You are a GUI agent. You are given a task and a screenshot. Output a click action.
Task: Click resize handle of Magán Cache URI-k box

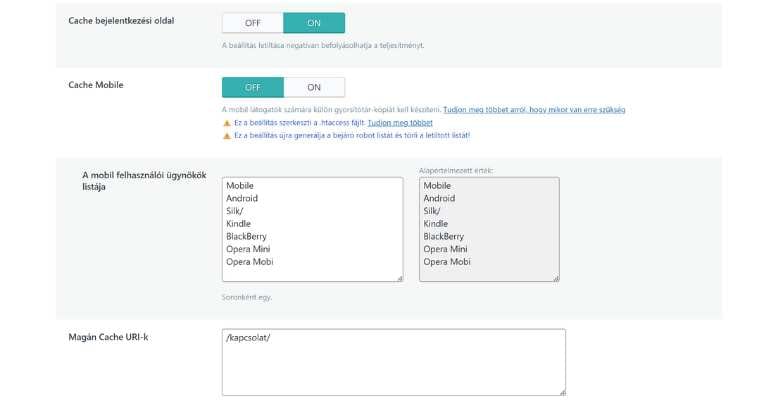[x=561, y=392]
